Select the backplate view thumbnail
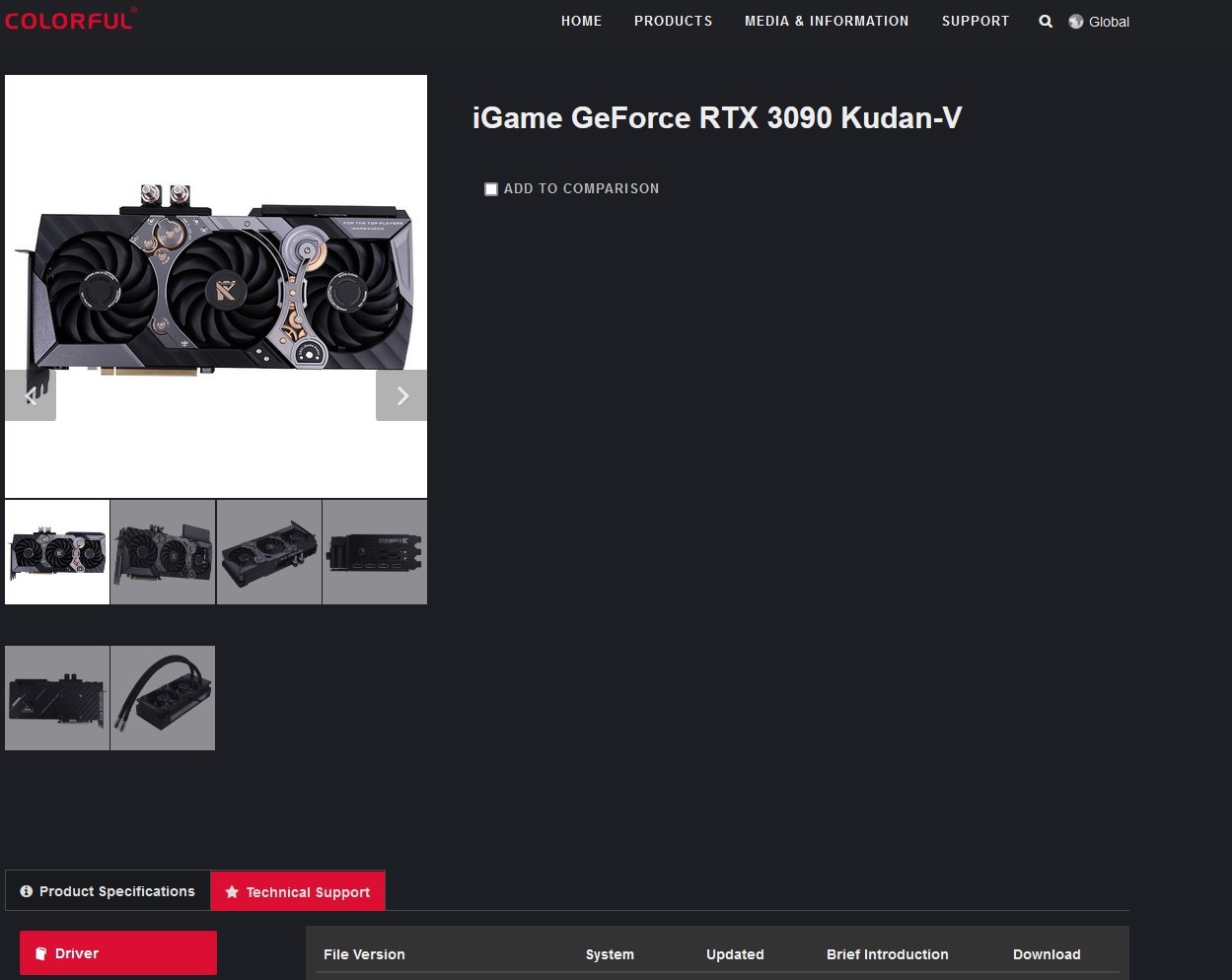Screen dimensions: 1232x980 coord(57,698)
